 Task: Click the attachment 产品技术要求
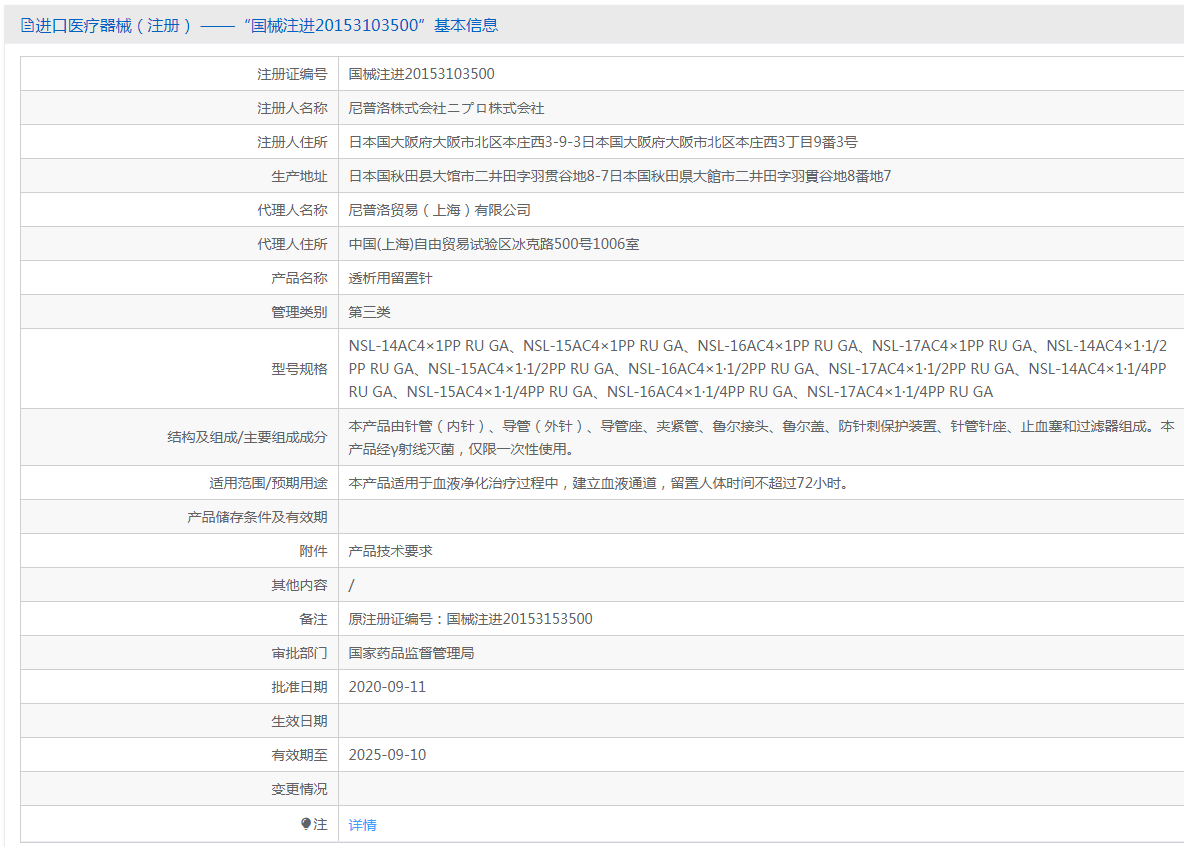click(x=390, y=551)
